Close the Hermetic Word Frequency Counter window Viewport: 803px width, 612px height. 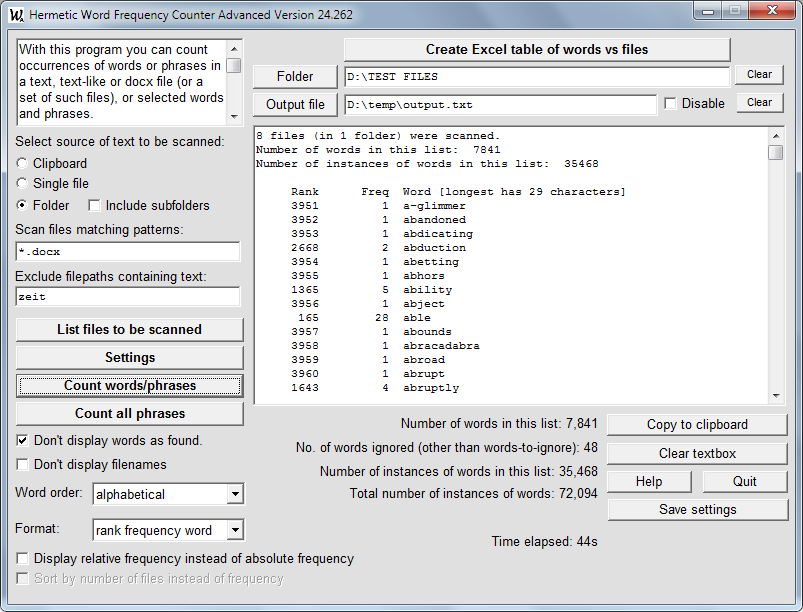[772, 11]
